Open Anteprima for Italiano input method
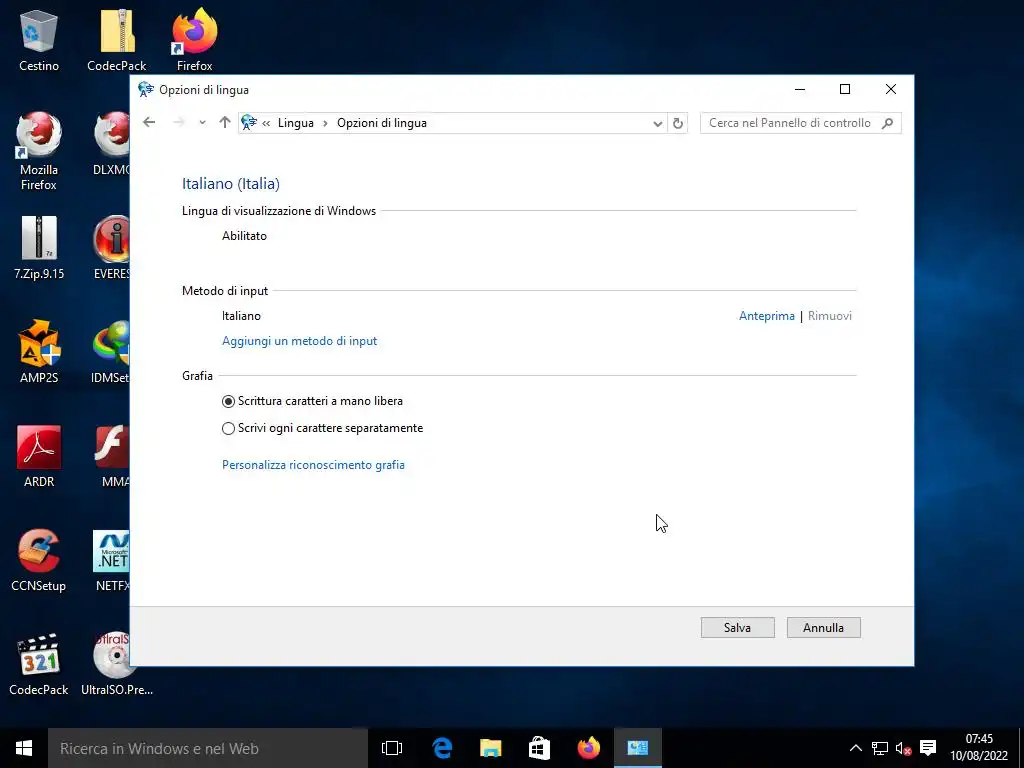1024x768 pixels. 767,316
